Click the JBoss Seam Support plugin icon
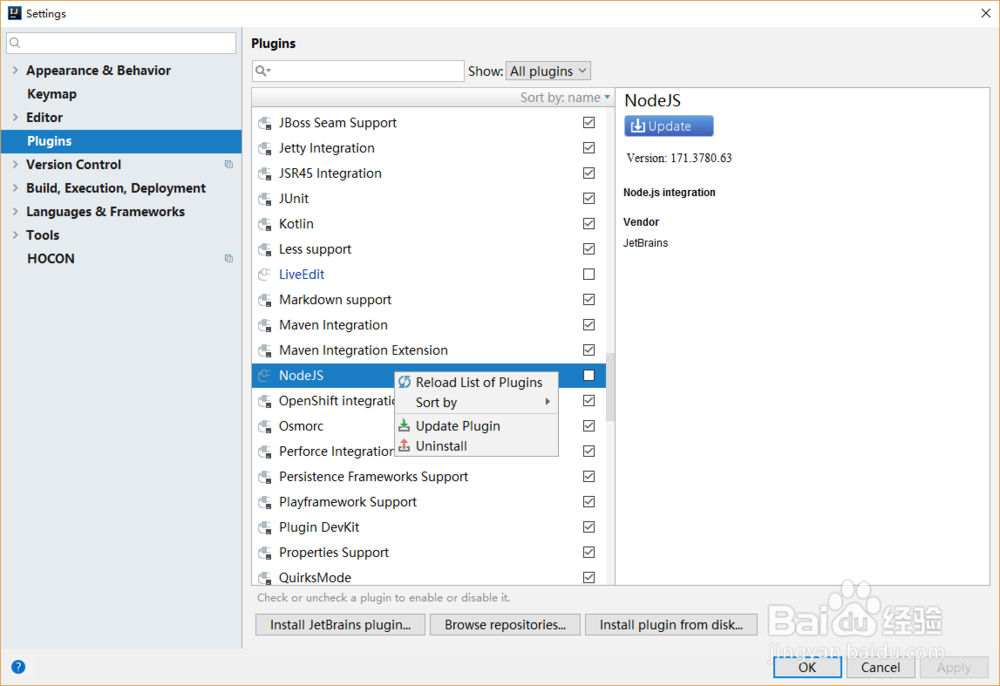Viewport: 1000px width, 686px height. click(x=265, y=123)
